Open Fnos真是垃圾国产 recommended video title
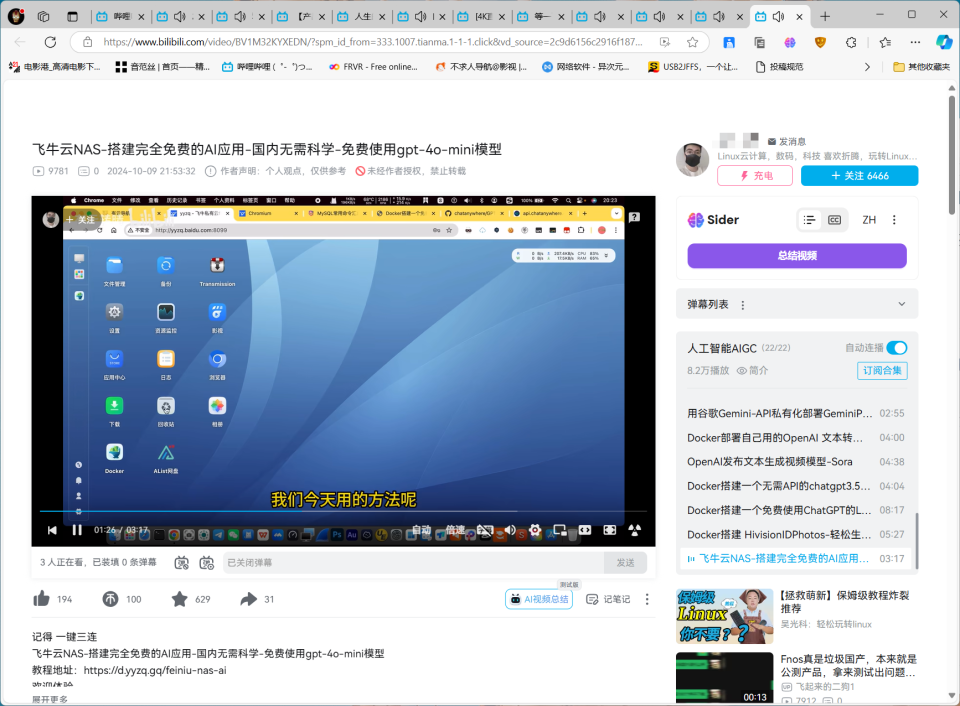 click(848, 666)
